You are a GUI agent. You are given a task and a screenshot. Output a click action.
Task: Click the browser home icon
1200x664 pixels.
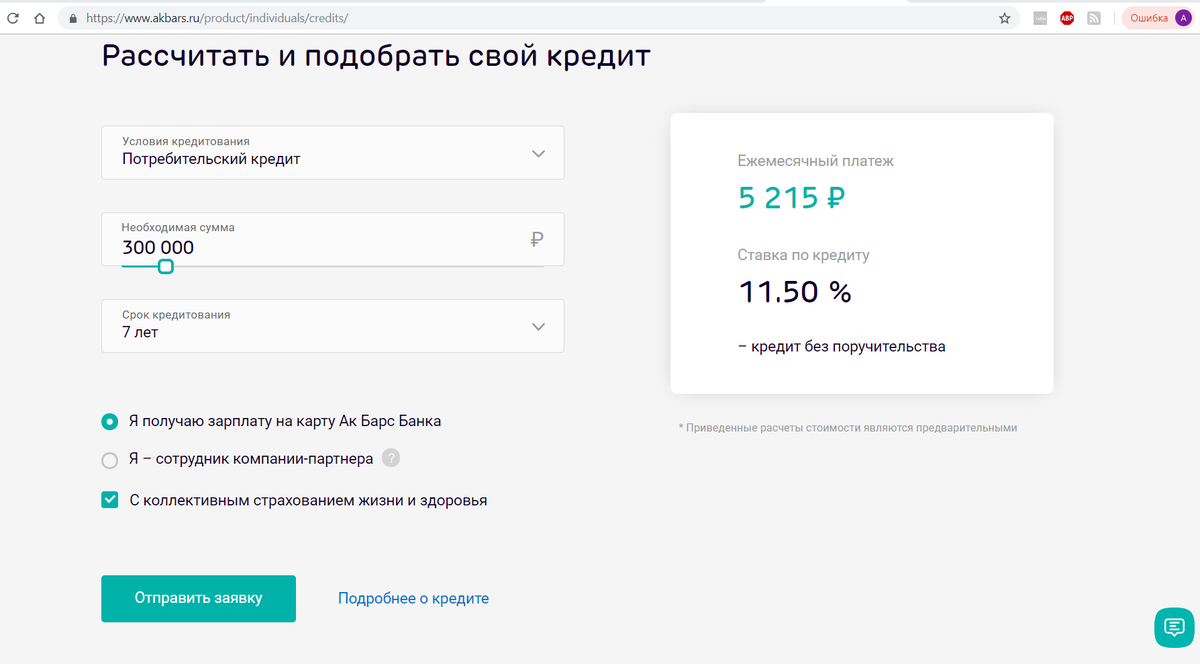tap(39, 18)
